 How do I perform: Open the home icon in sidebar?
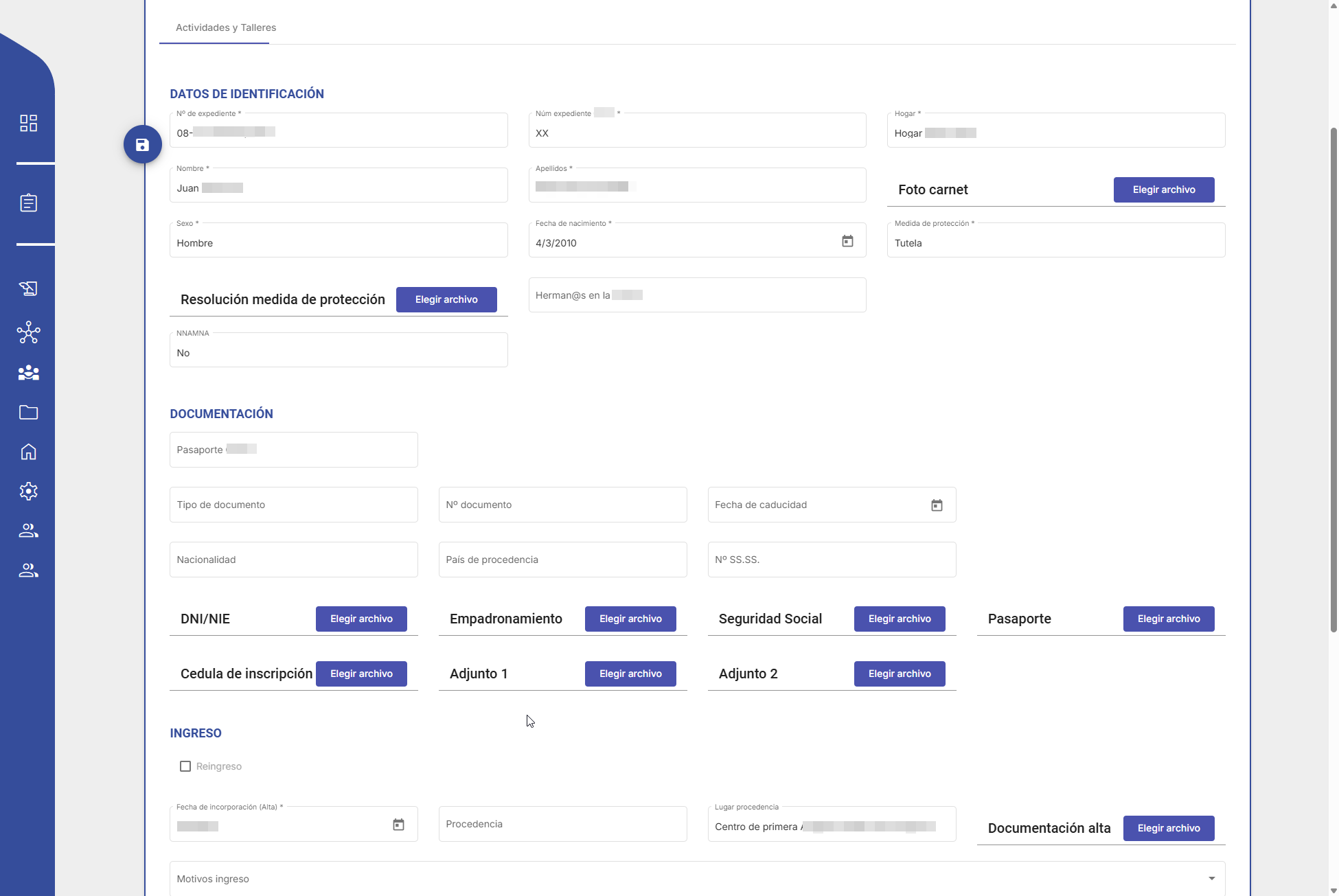[x=28, y=452]
